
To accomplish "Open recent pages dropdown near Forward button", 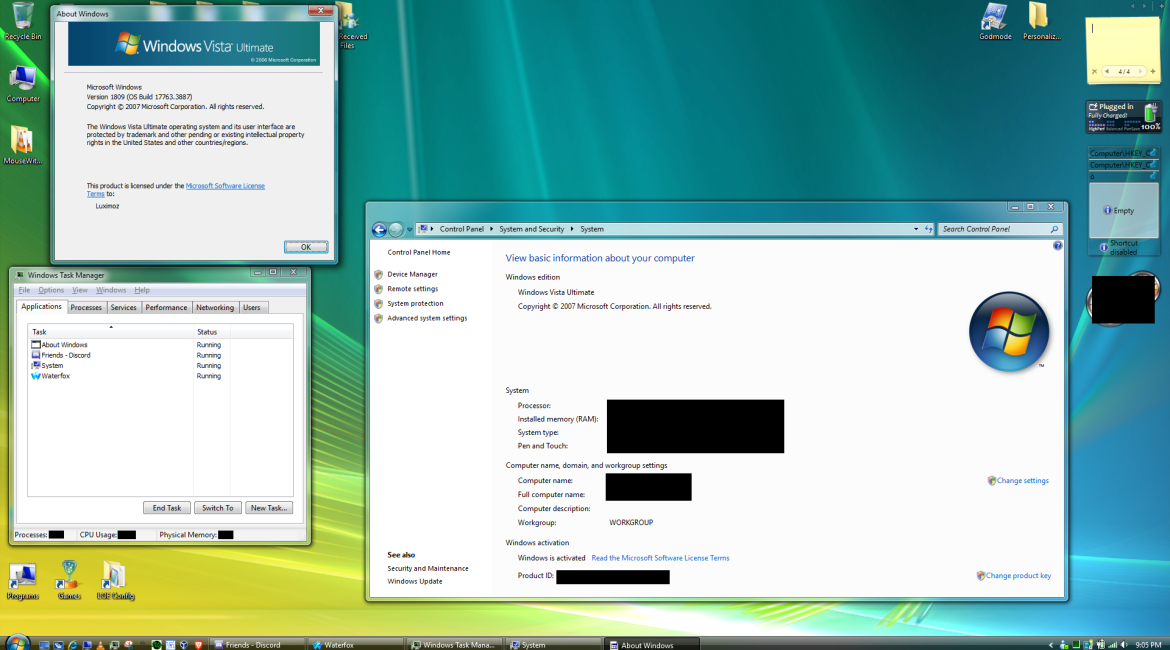I will (x=409, y=230).
